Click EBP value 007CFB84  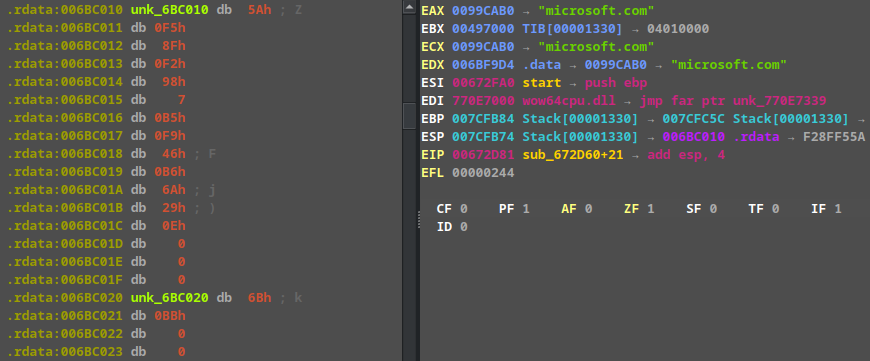click(x=483, y=118)
